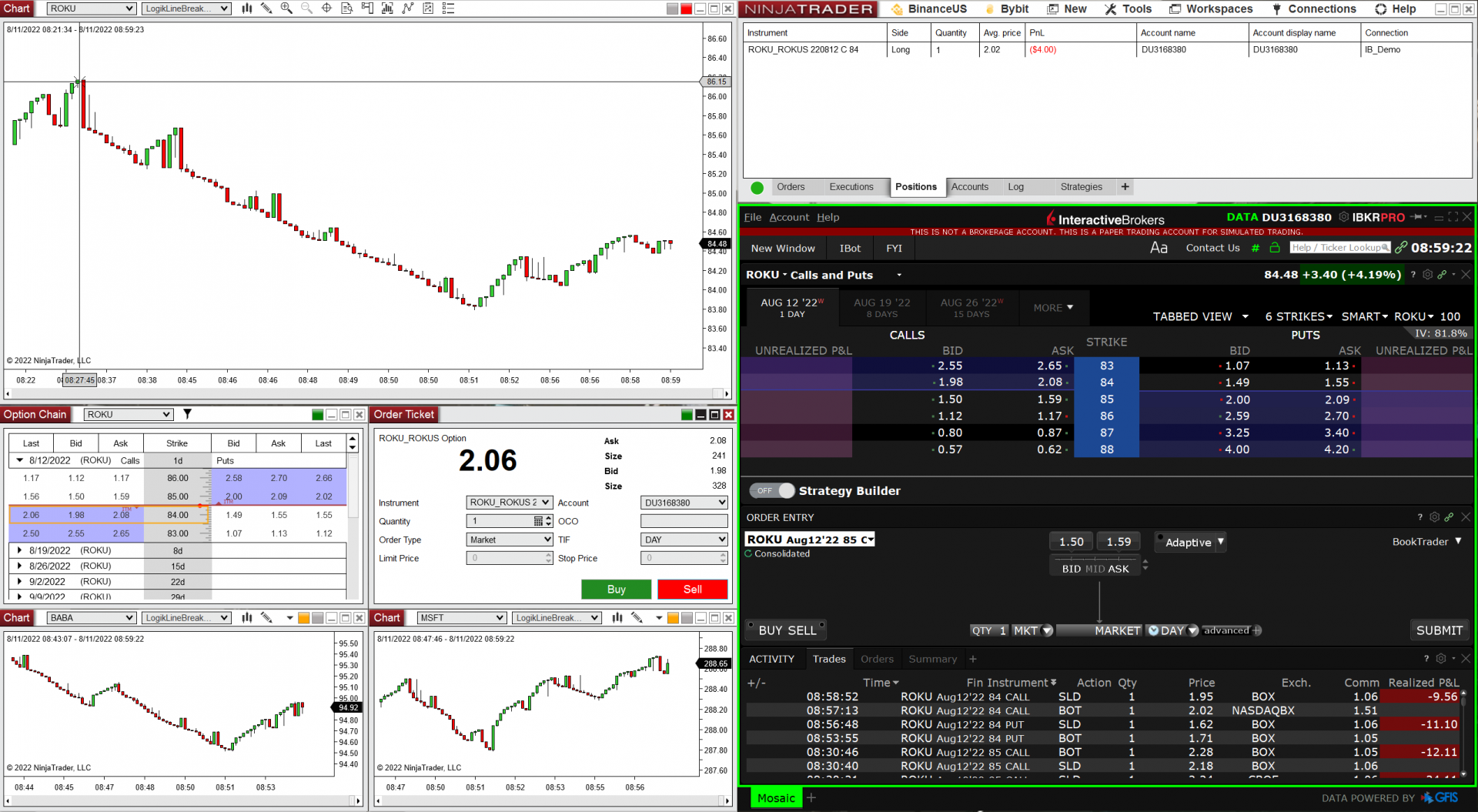Open the Order Entry panel settings gear
The image size is (1478, 812).
coord(1434,517)
